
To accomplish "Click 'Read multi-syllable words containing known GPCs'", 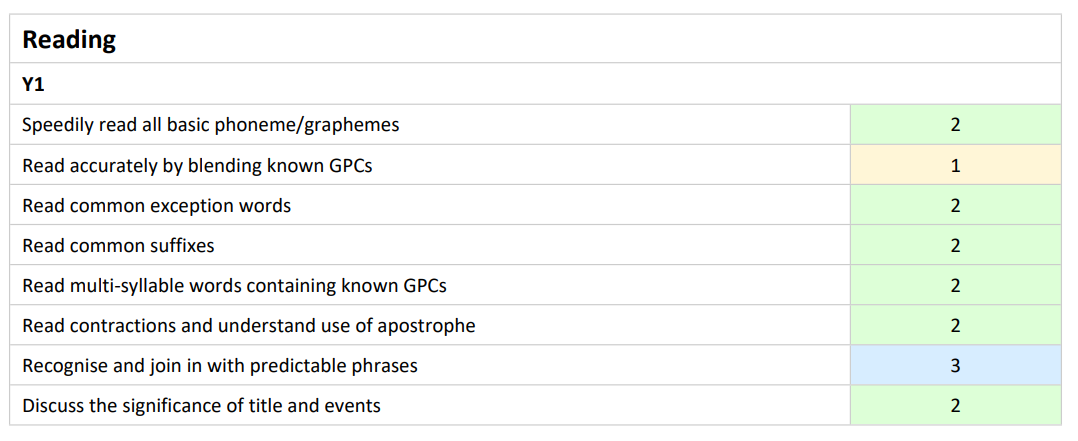I will (x=234, y=285).
